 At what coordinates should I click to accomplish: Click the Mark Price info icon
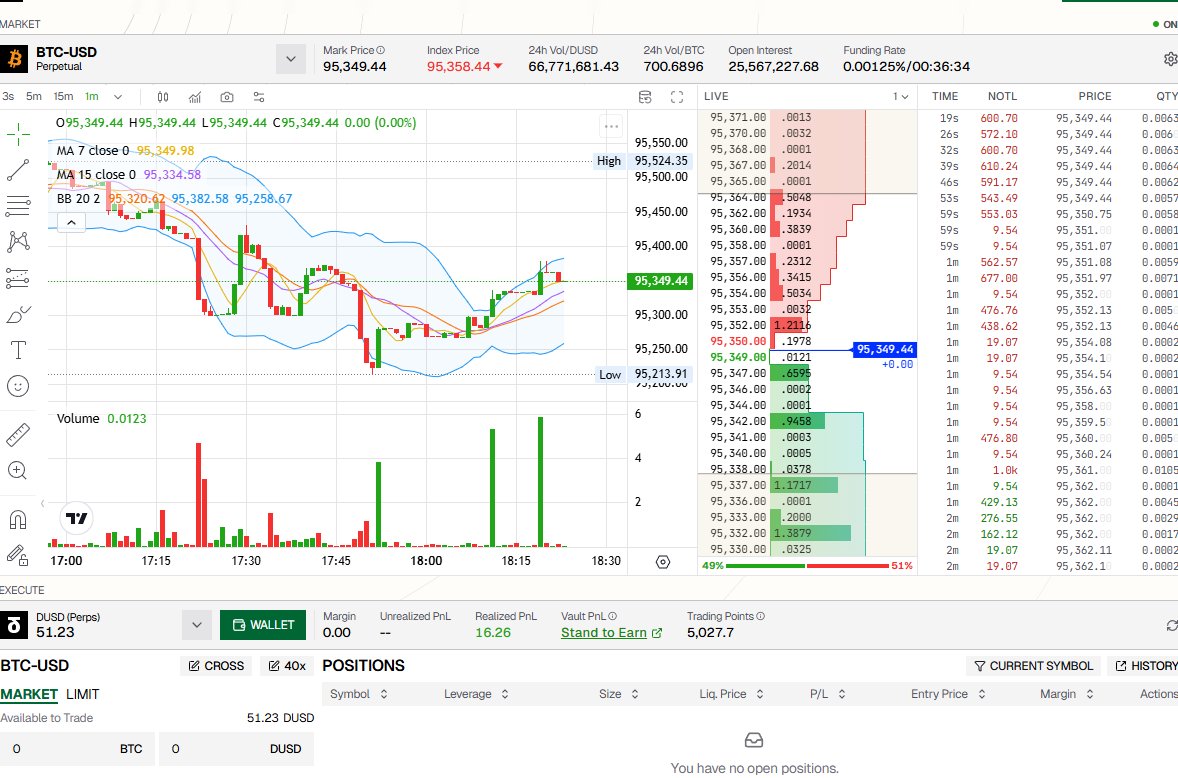(x=380, y=50)
